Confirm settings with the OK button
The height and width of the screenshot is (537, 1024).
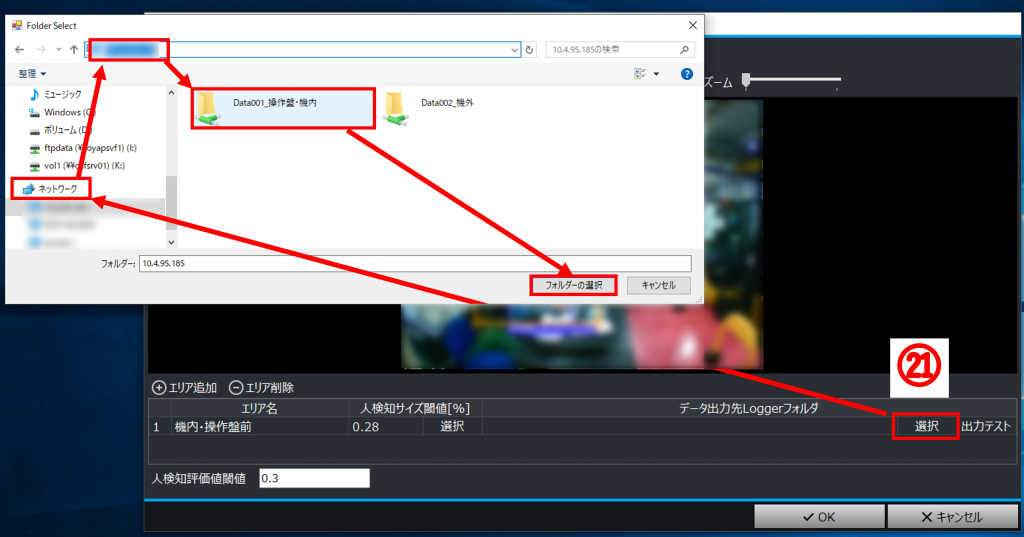pyautogui.click(x=819, y=517)
